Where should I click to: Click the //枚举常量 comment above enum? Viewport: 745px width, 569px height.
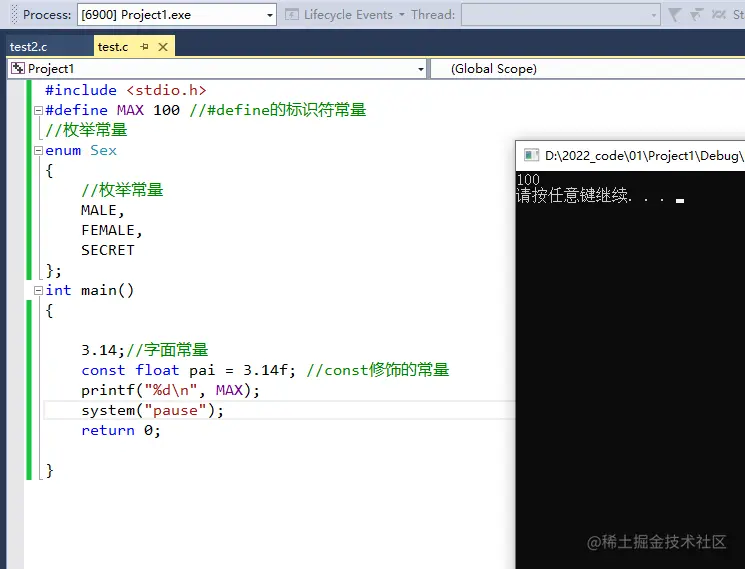(x=86, y=130)
